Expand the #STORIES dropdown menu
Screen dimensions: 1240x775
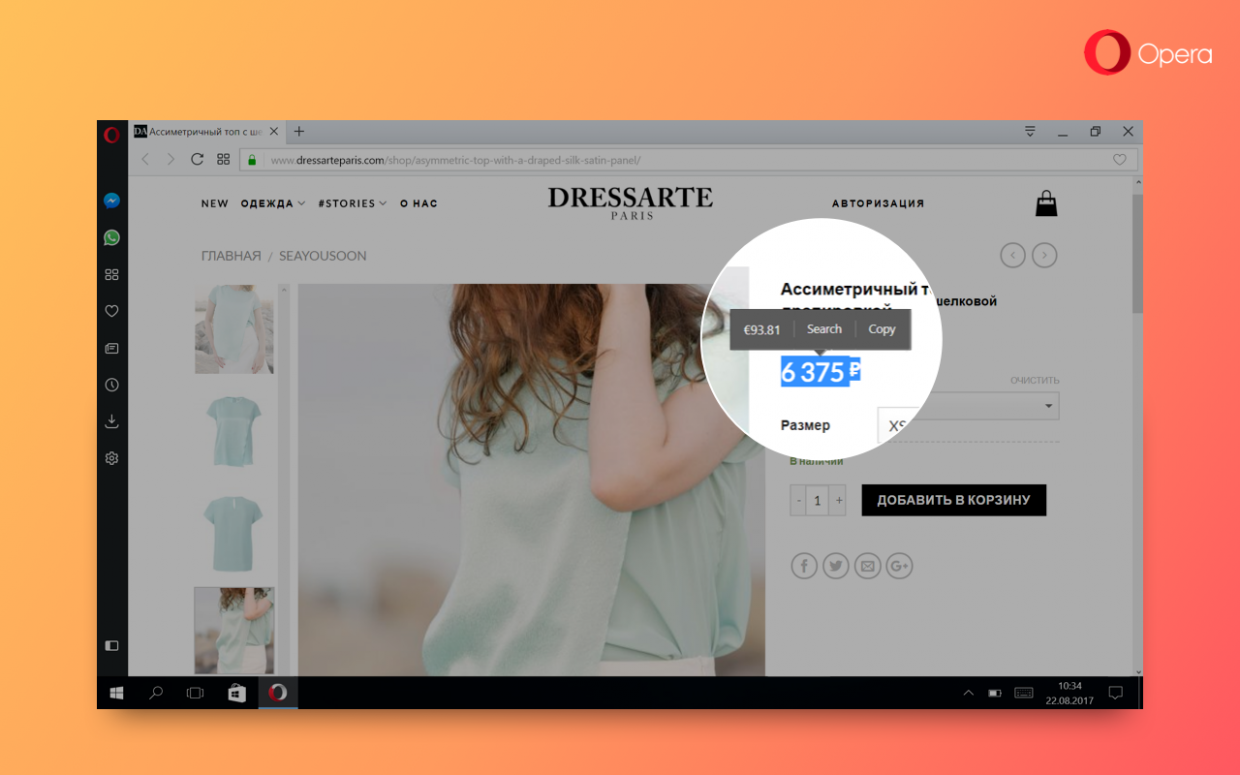pos(352,203)
